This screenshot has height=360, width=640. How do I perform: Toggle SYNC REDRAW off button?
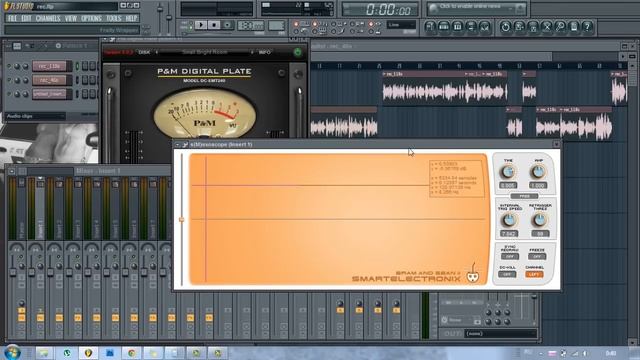click(509, 256)
